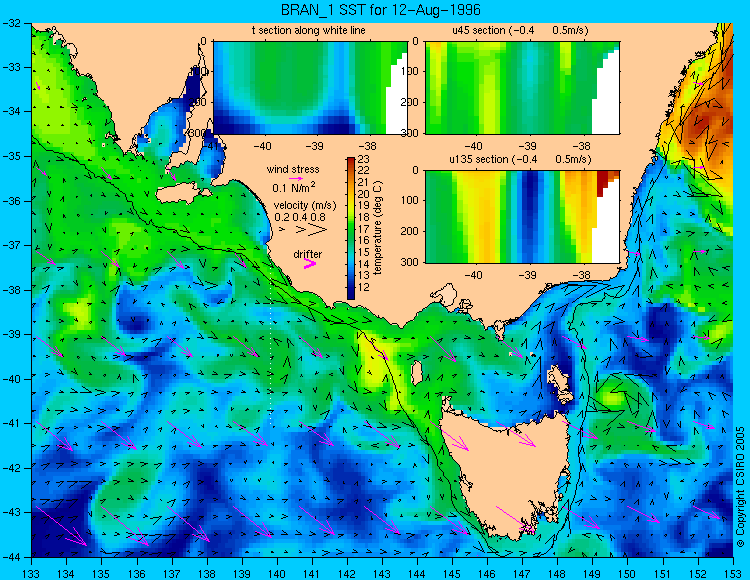
Task: Click latitude axis label -32
Action: (x=11, y=23)
